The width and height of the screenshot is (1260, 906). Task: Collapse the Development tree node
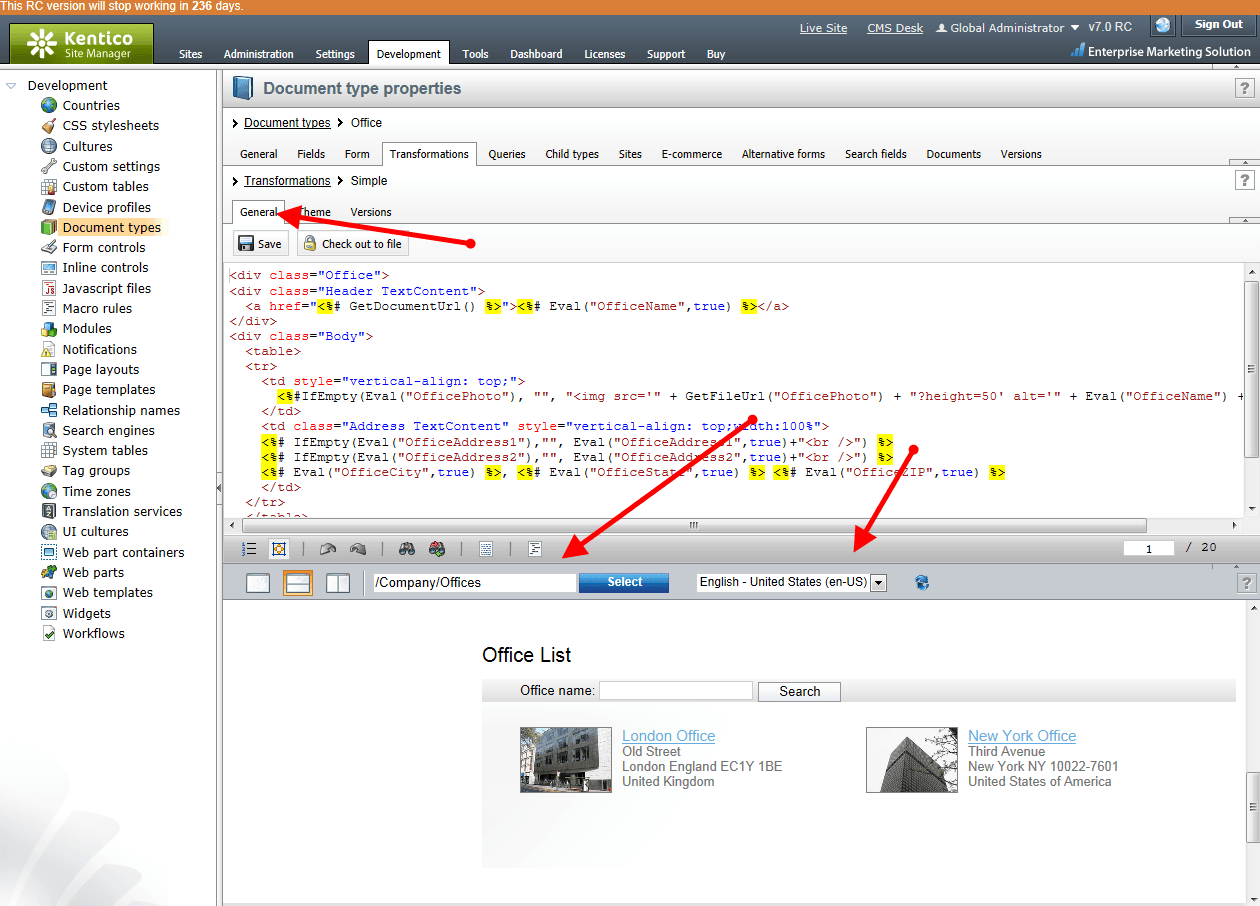click(x=11, y=86)
